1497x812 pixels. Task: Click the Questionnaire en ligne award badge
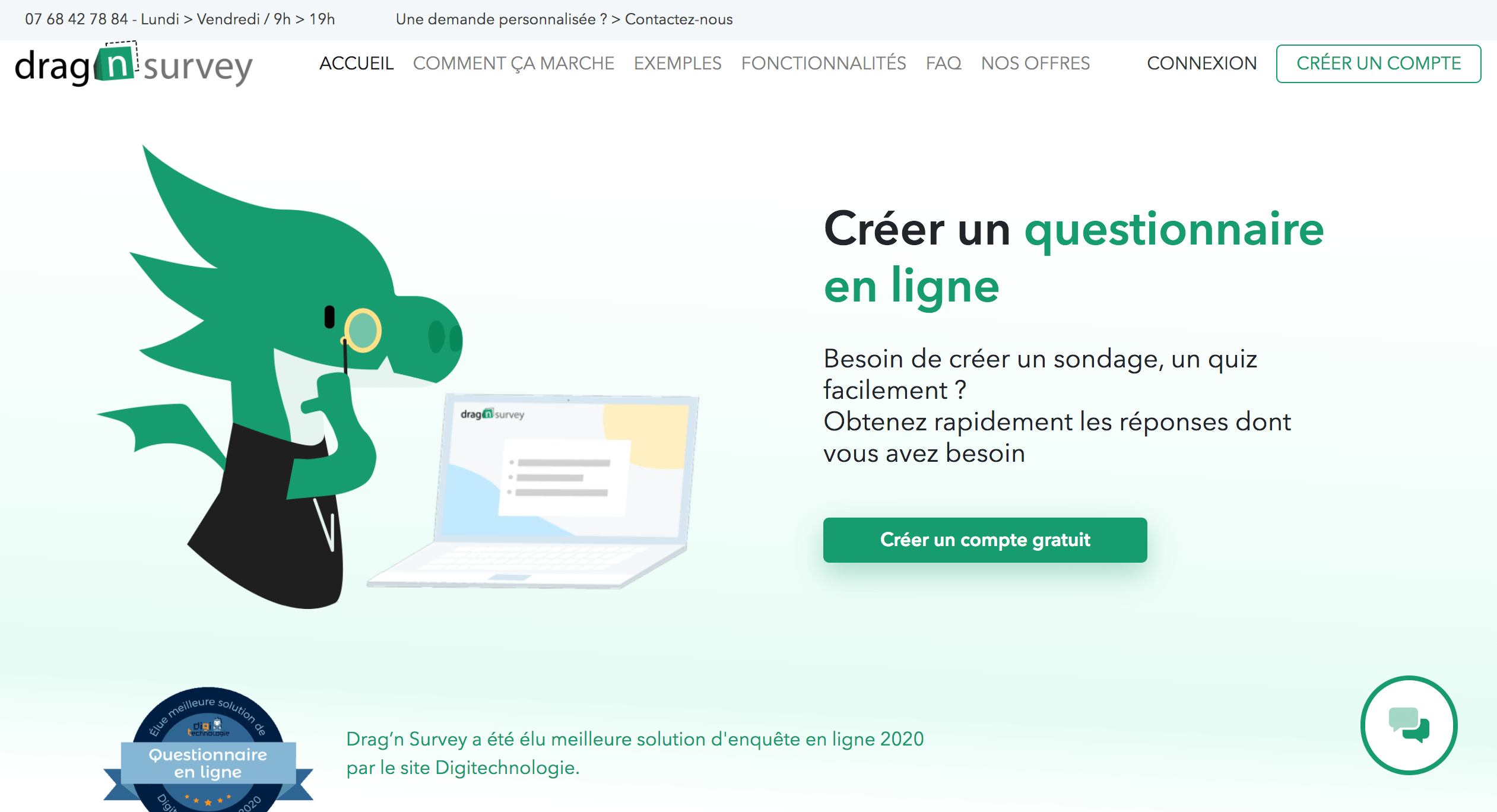point(208,750)
